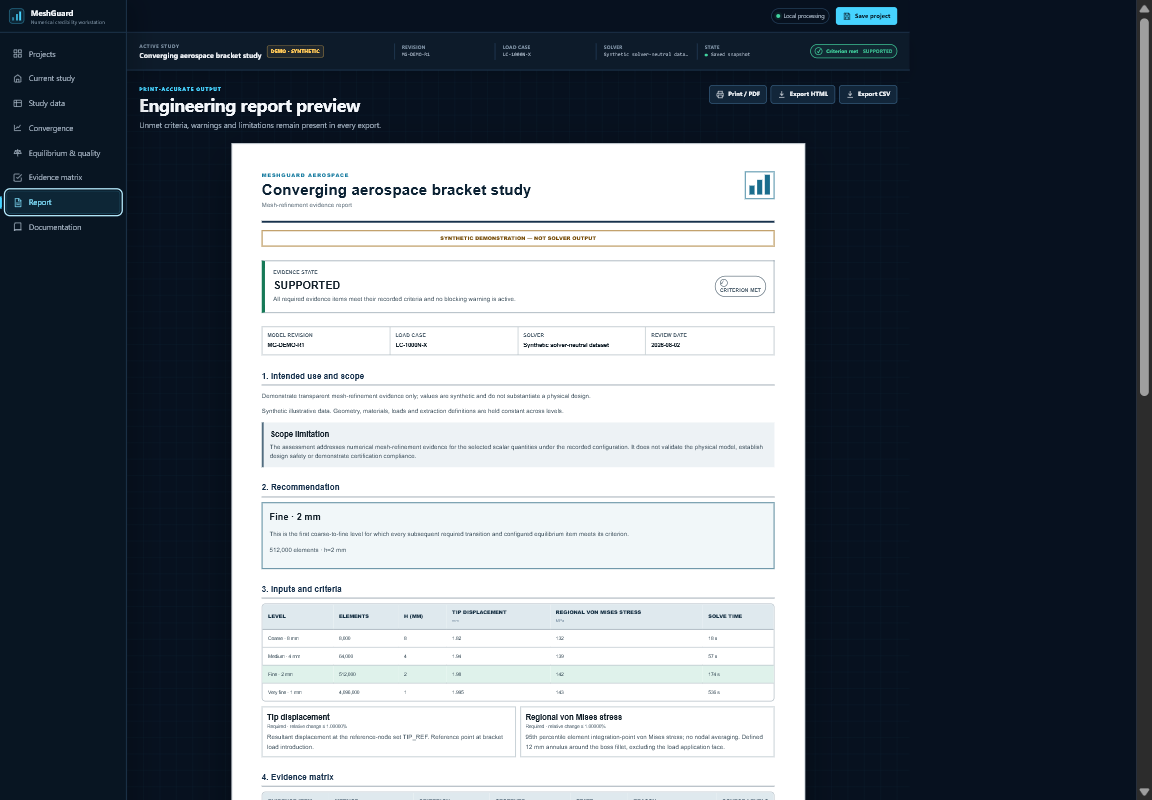This screenshot has height=800, width=1152.
Task: Click the 2. Recommendation heading
Action: click(300, 487)
